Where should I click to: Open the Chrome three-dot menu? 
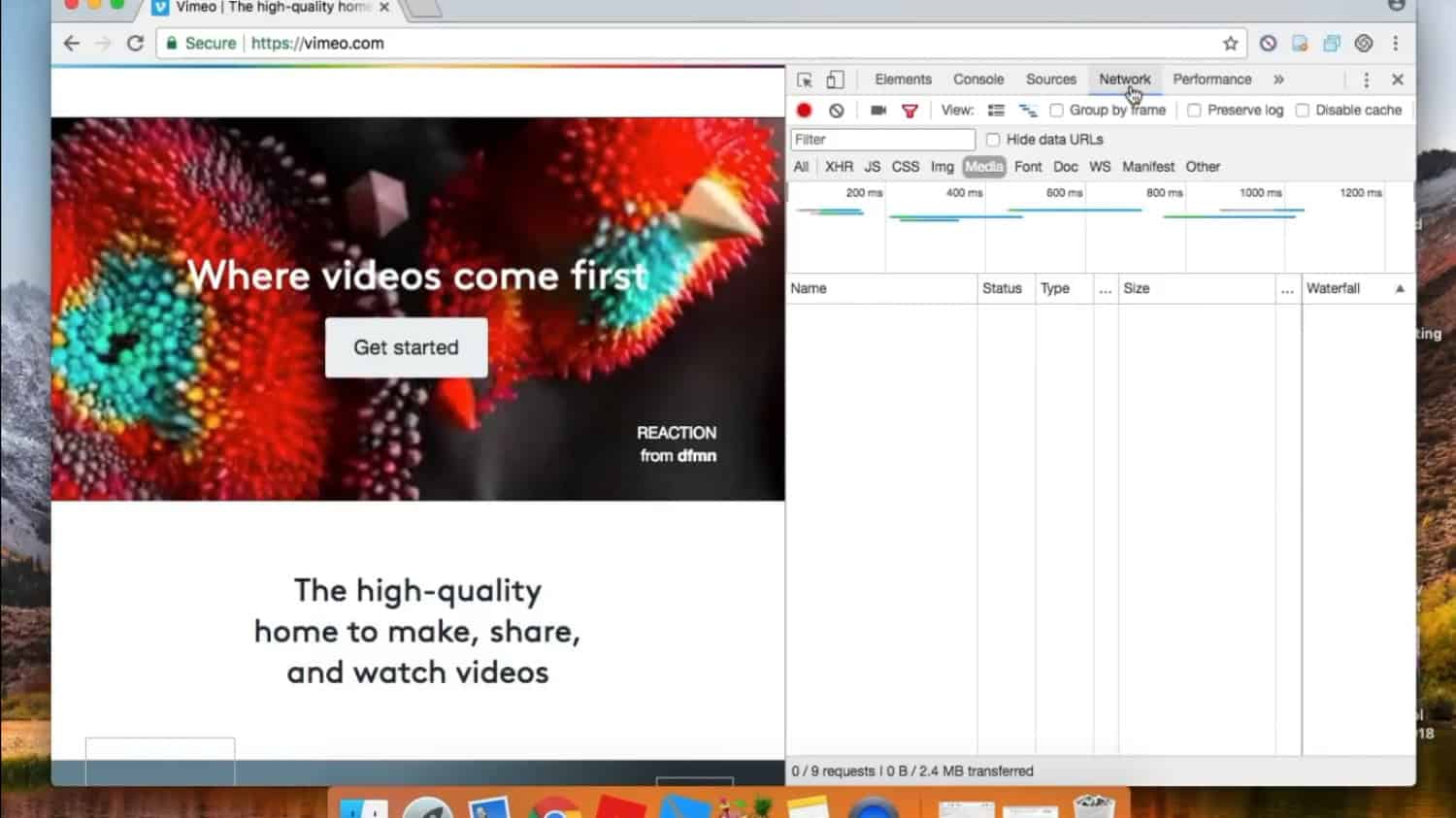pos(1396,43)
